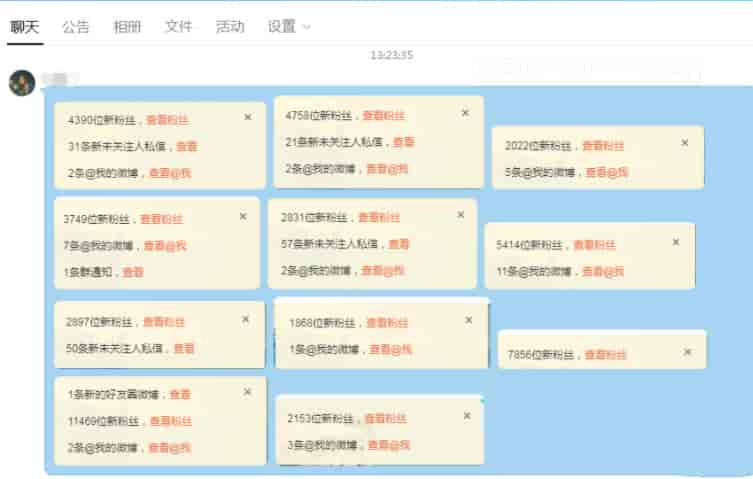Click the 3条@我的微博 text
753x479 pixels.
tap(322, 445)
